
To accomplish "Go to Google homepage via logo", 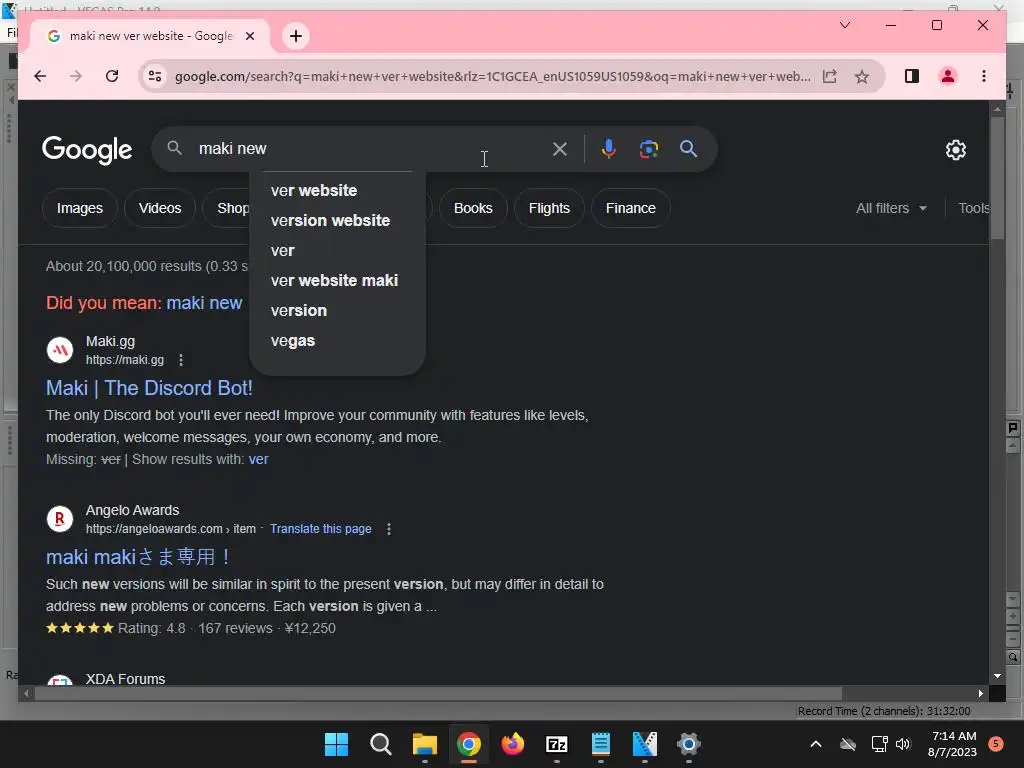I will click(87, 150).
